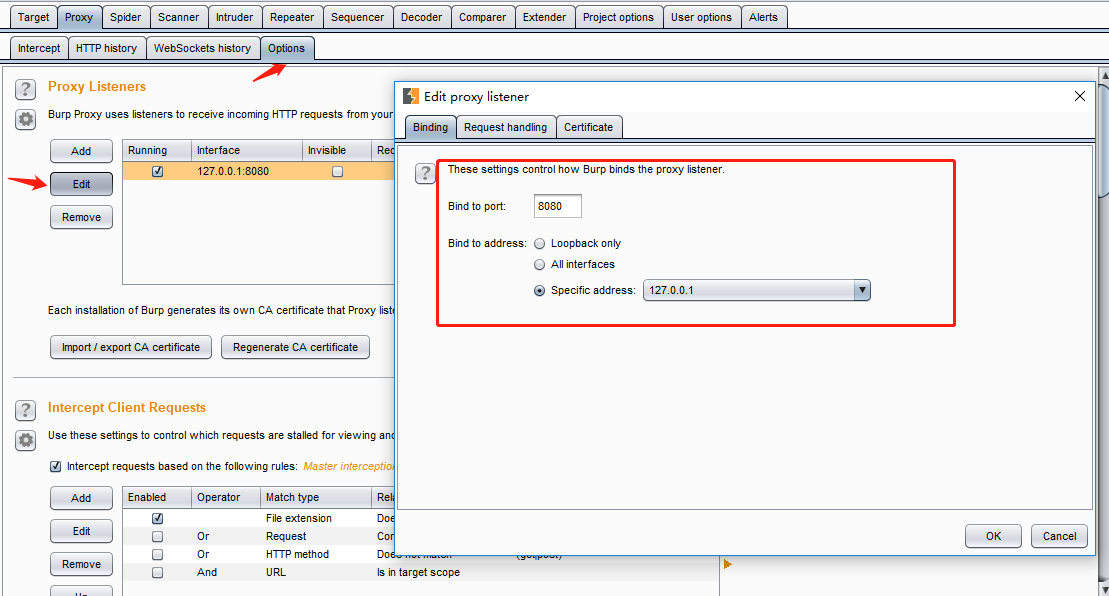The width and height of the screenshot is (1109, 596).
Task: Sort listeners by Running column header
Action: tap(157, 151)
